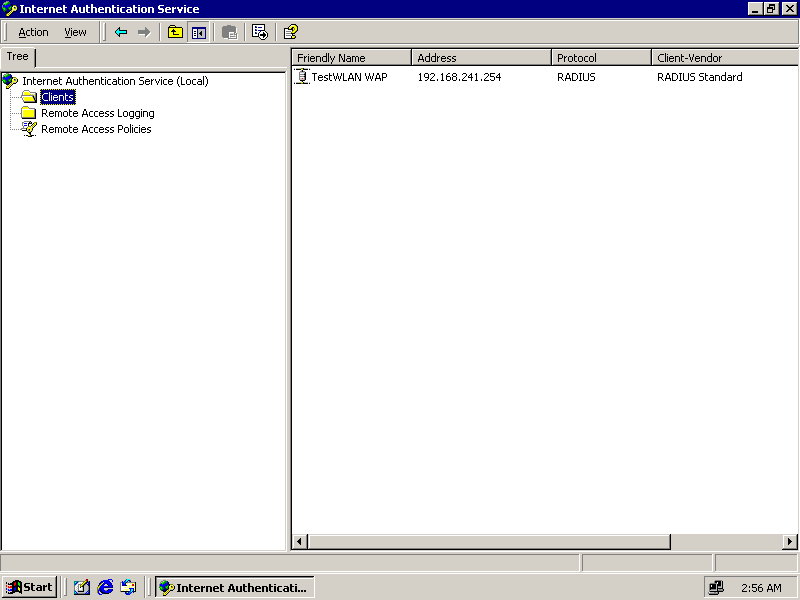Open the View menu

point(76,32)
